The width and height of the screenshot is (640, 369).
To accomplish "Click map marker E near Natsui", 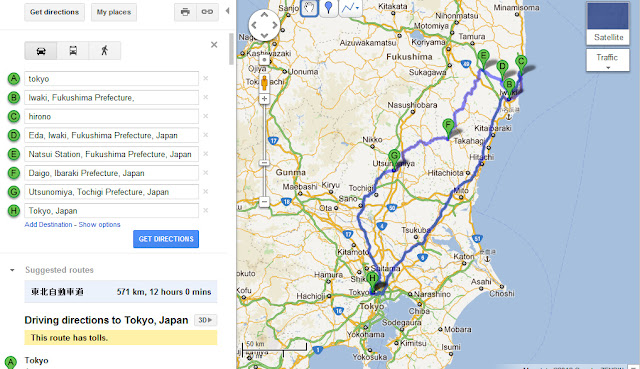I will pos(484,60).
